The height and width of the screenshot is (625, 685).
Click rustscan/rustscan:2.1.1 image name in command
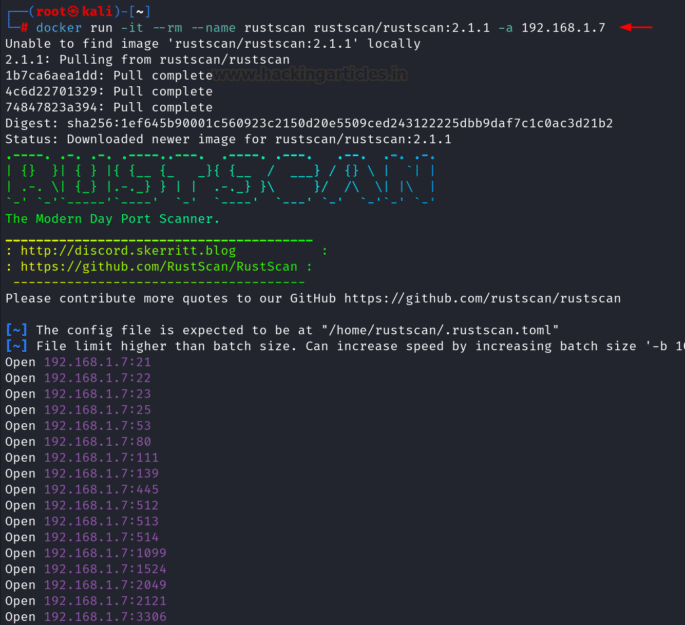tap(402, 28)
